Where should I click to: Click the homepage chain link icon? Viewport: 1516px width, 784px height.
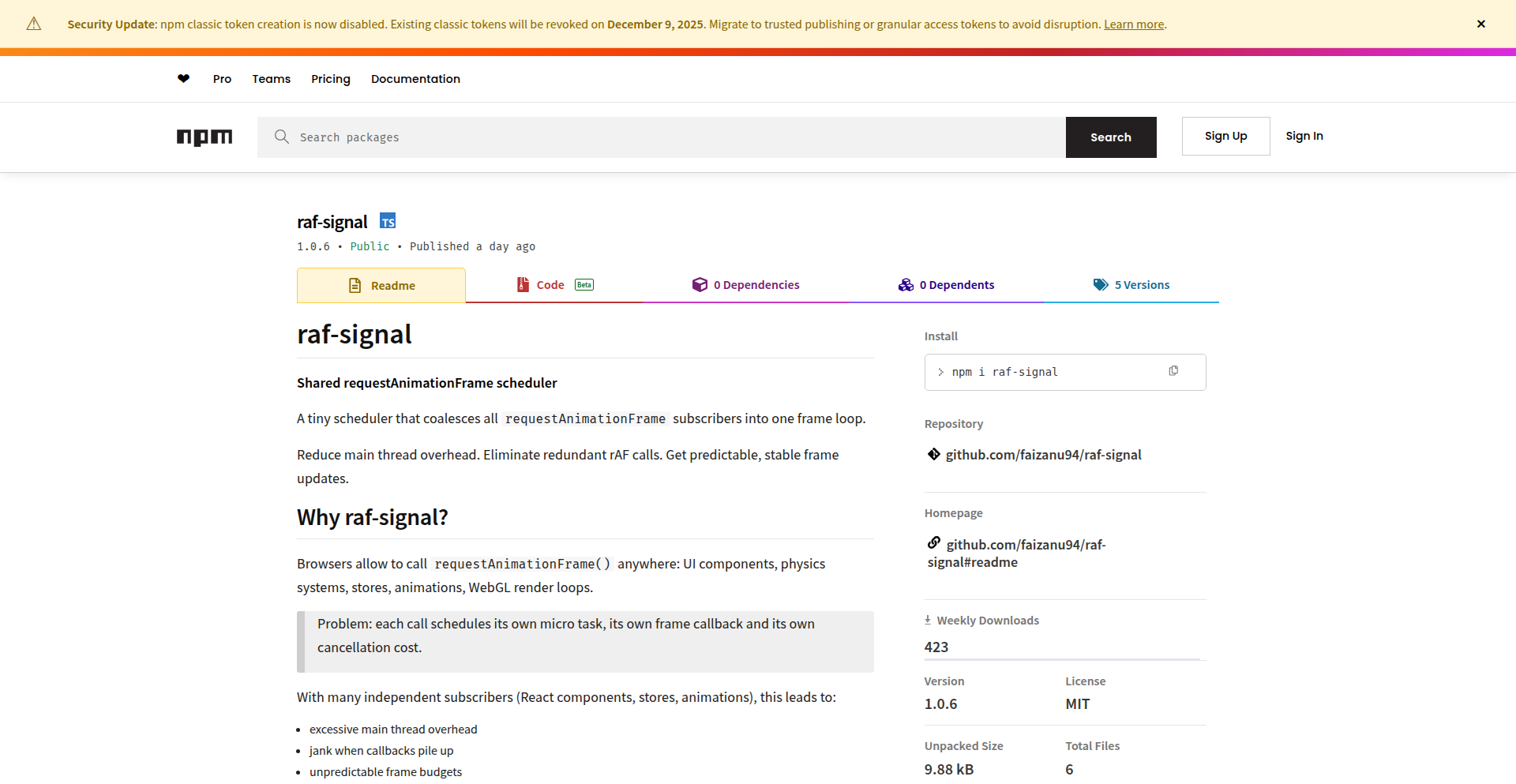(934, 542)
